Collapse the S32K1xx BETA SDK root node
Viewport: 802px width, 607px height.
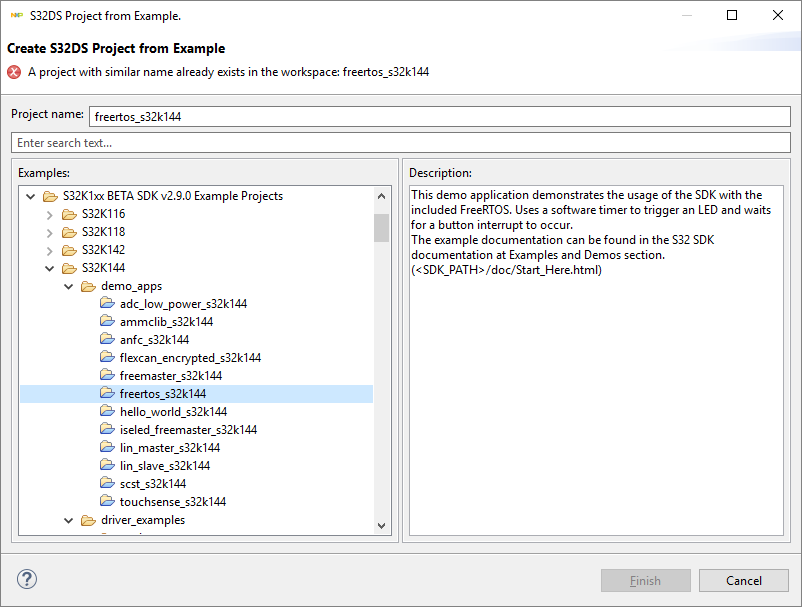point(31,196)
